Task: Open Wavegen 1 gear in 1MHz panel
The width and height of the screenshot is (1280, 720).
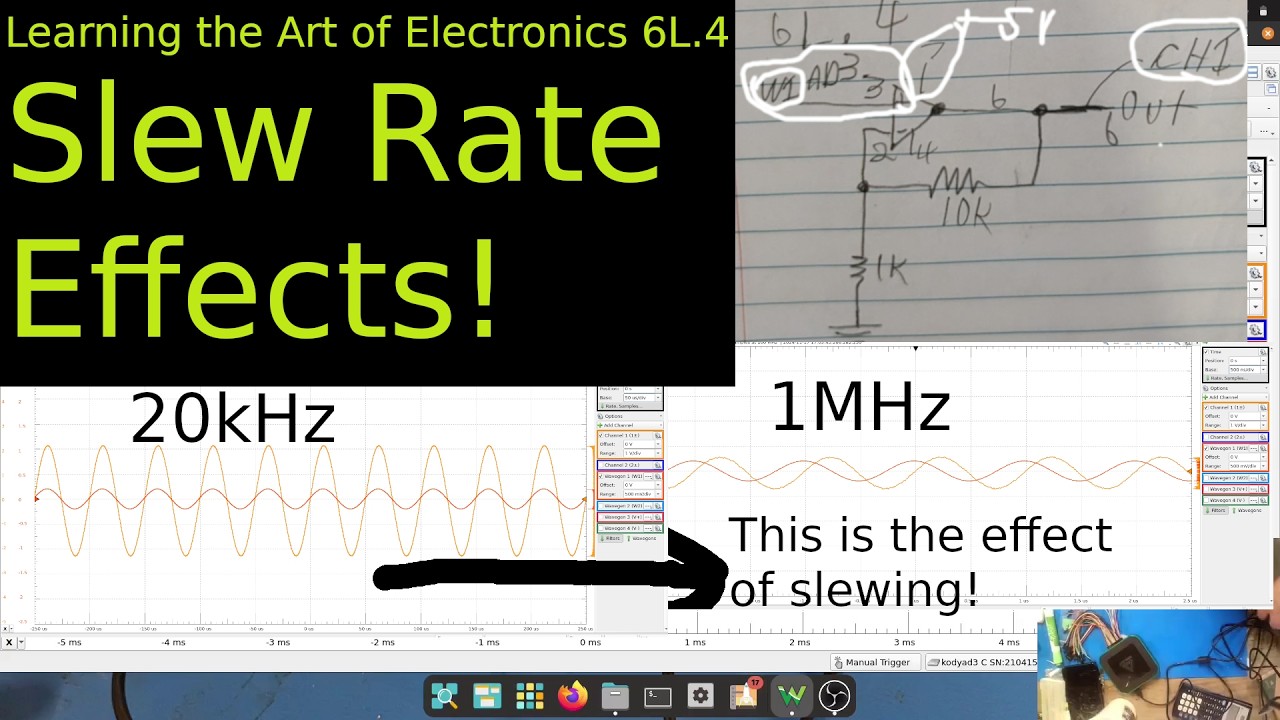Action: 1264,448
